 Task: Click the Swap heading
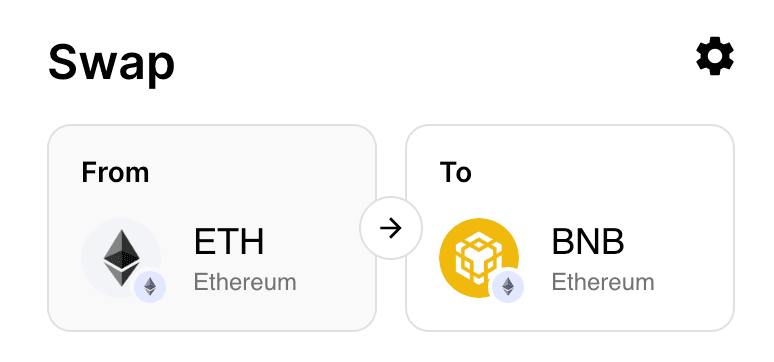112,63
